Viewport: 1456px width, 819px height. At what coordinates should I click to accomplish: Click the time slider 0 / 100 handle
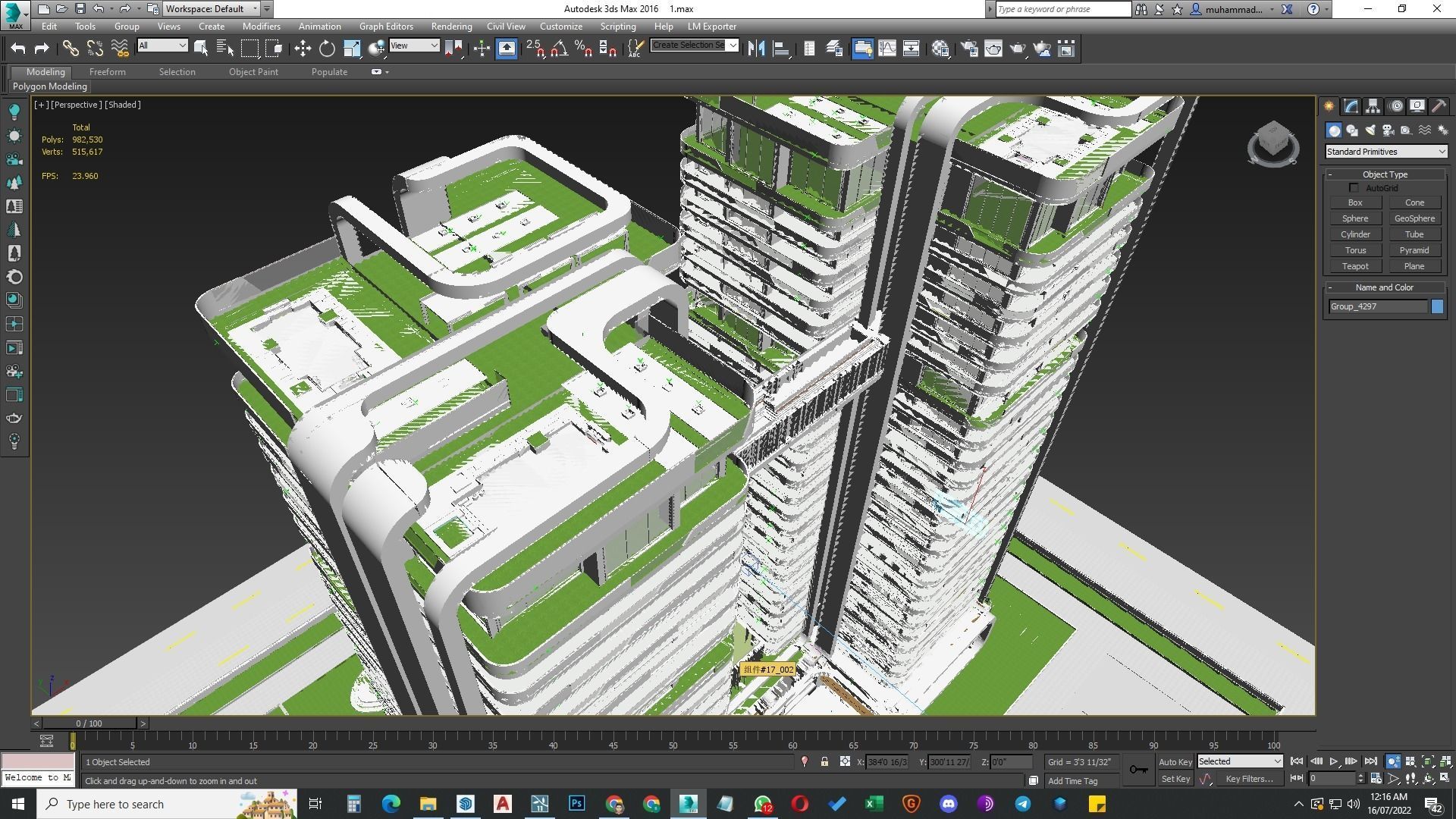89,723
